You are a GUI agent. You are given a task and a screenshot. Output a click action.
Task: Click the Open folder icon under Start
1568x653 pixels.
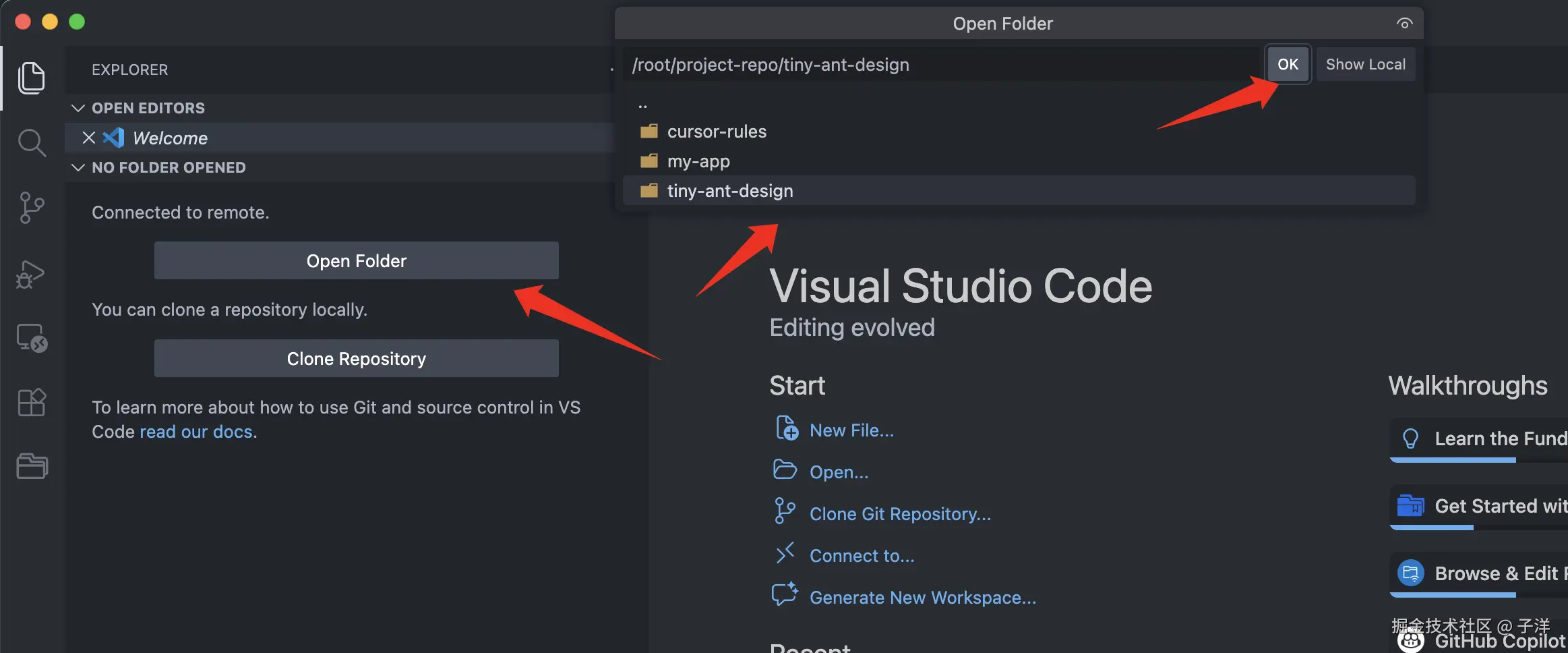coord(785,470)
